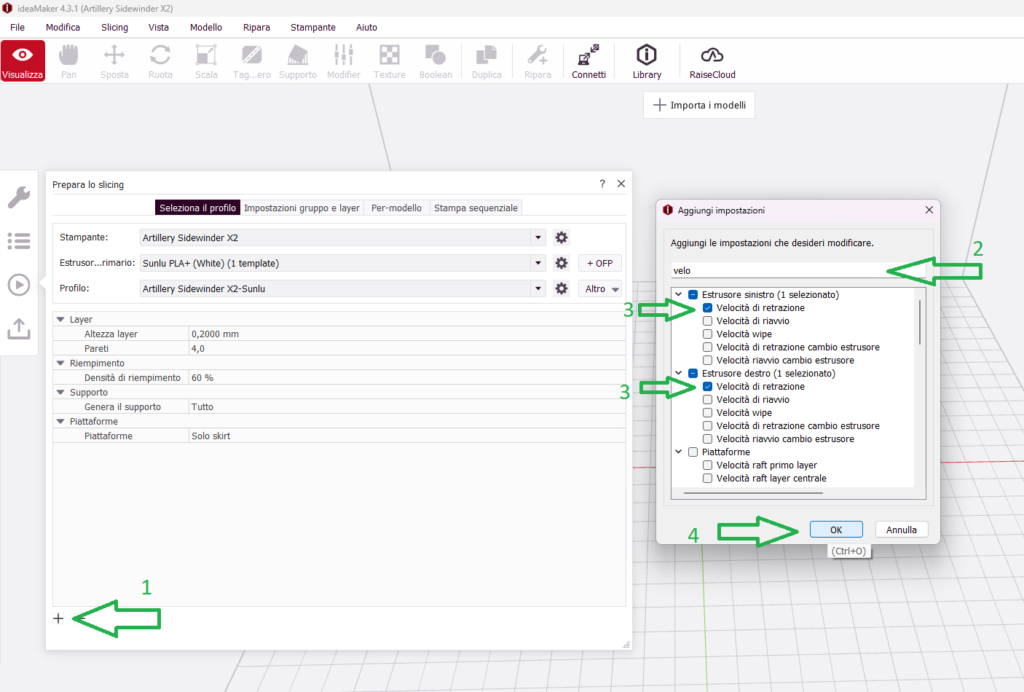
Task: Click Annulla to cancel adding settings
Action: tap(901, 529)
